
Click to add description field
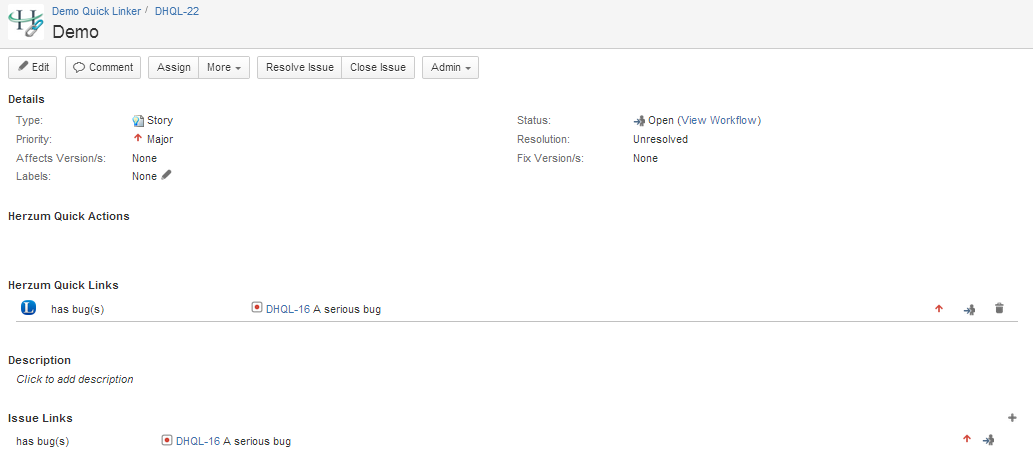click(75, 379)
